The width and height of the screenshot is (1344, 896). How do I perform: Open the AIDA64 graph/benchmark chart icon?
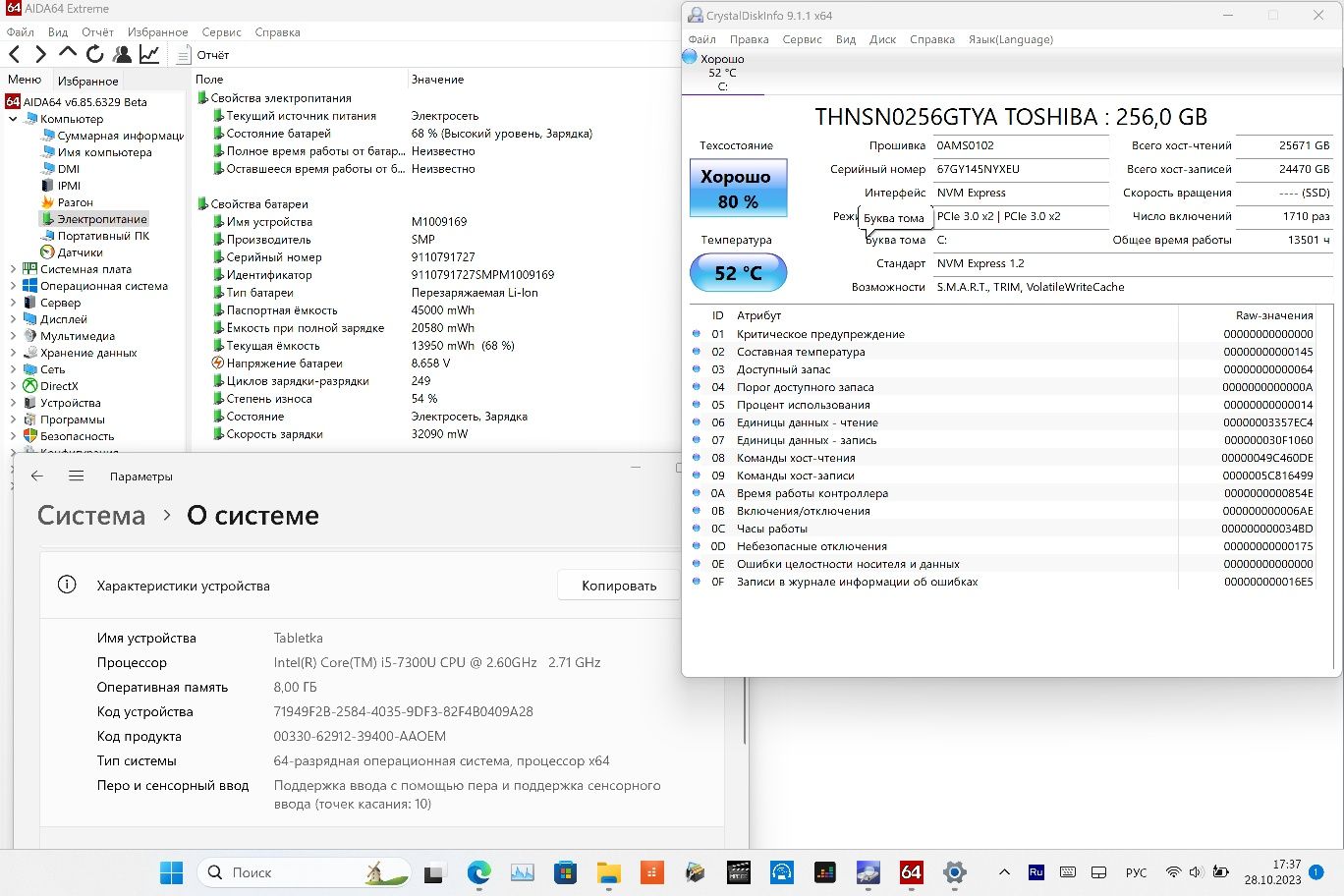point(149,55)
